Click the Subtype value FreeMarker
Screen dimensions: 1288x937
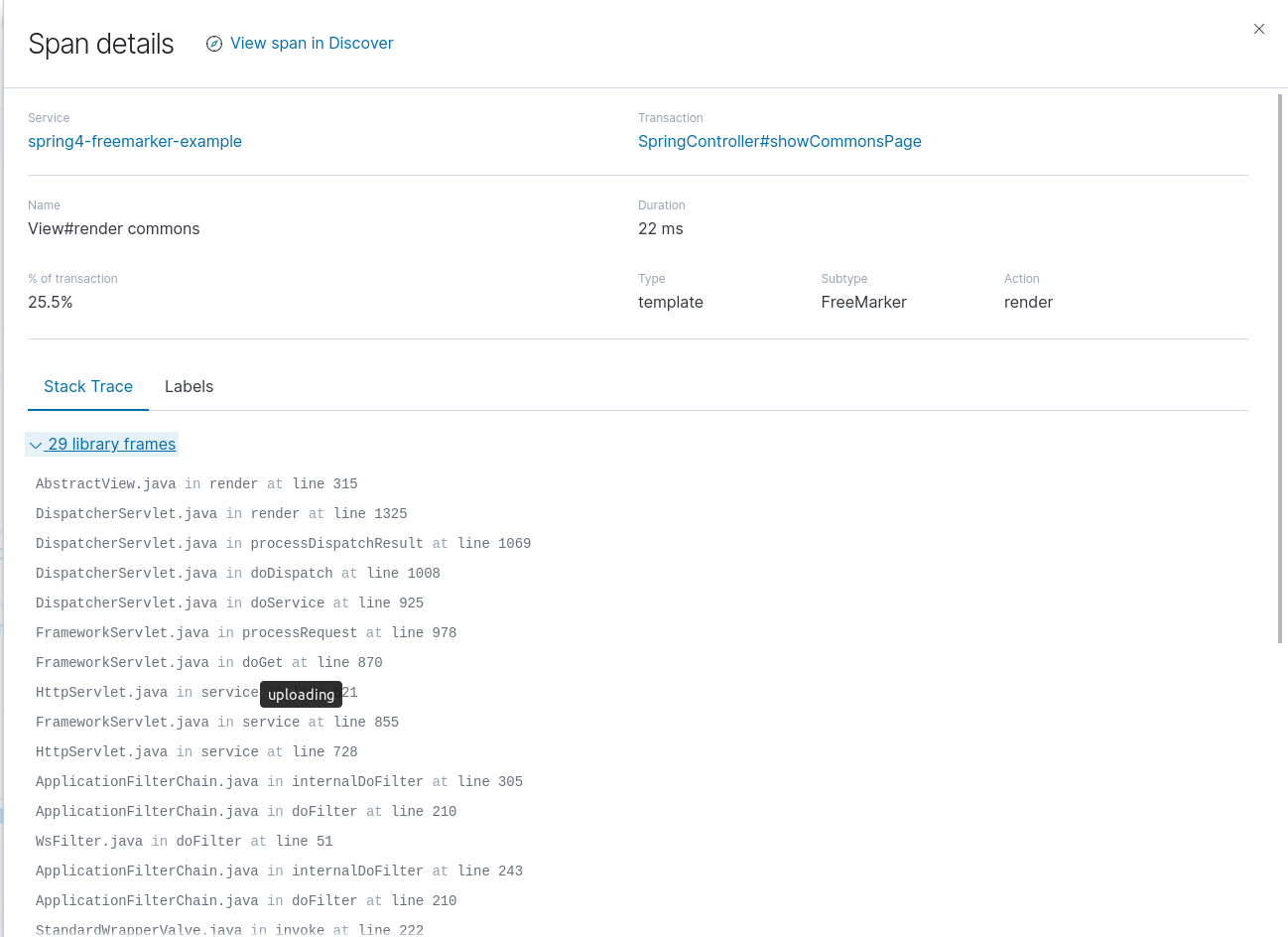[x=864, y=302]
